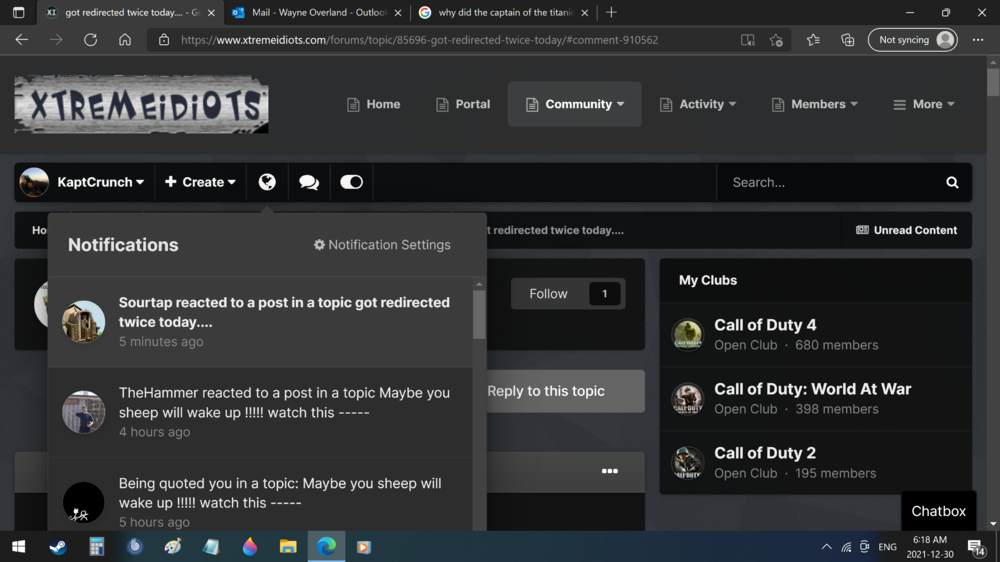
Task: Click the notifications panel scrollbar
Action: click(479, 315)
